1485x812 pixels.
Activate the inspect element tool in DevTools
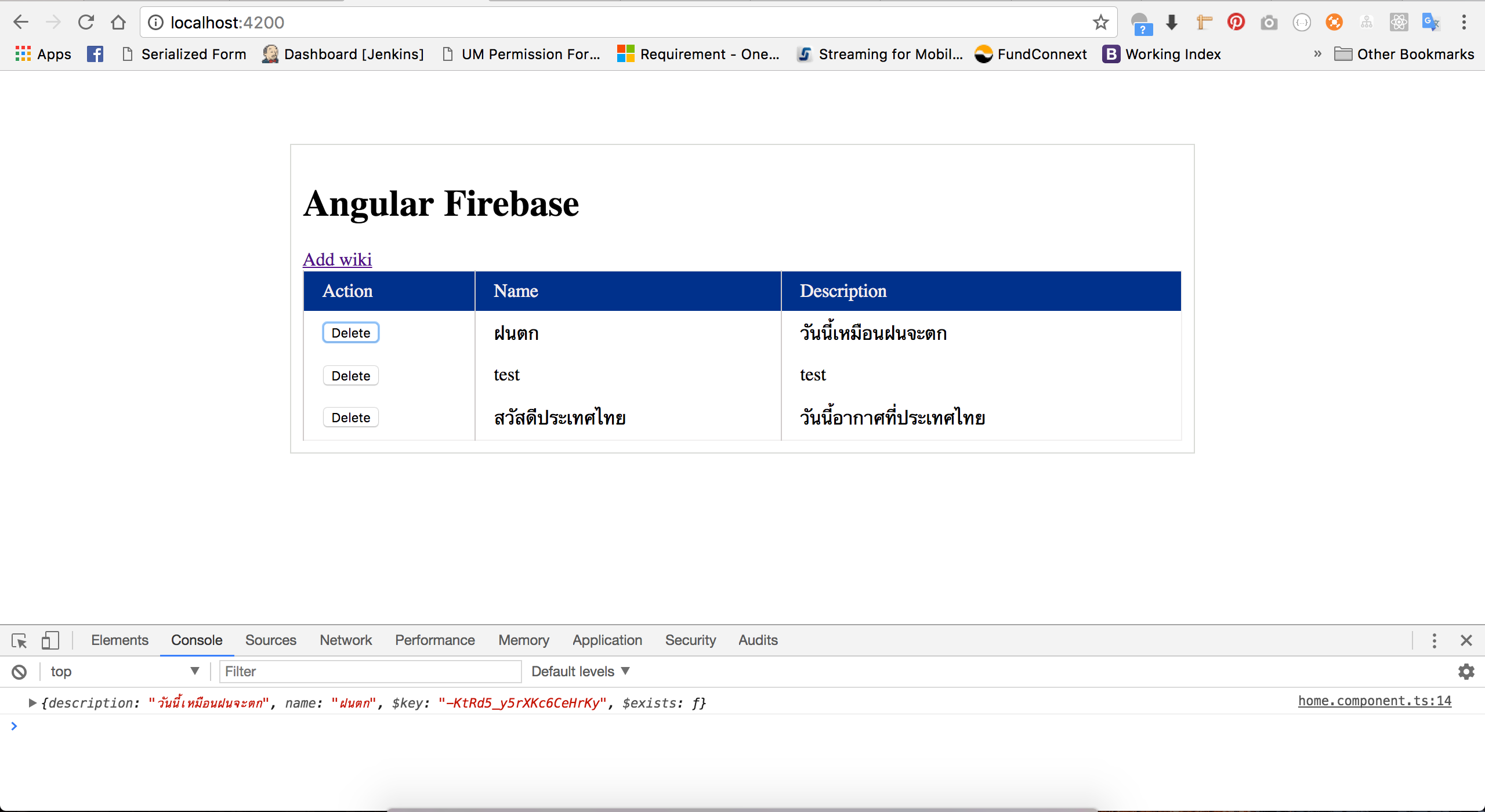pos(18,640)
